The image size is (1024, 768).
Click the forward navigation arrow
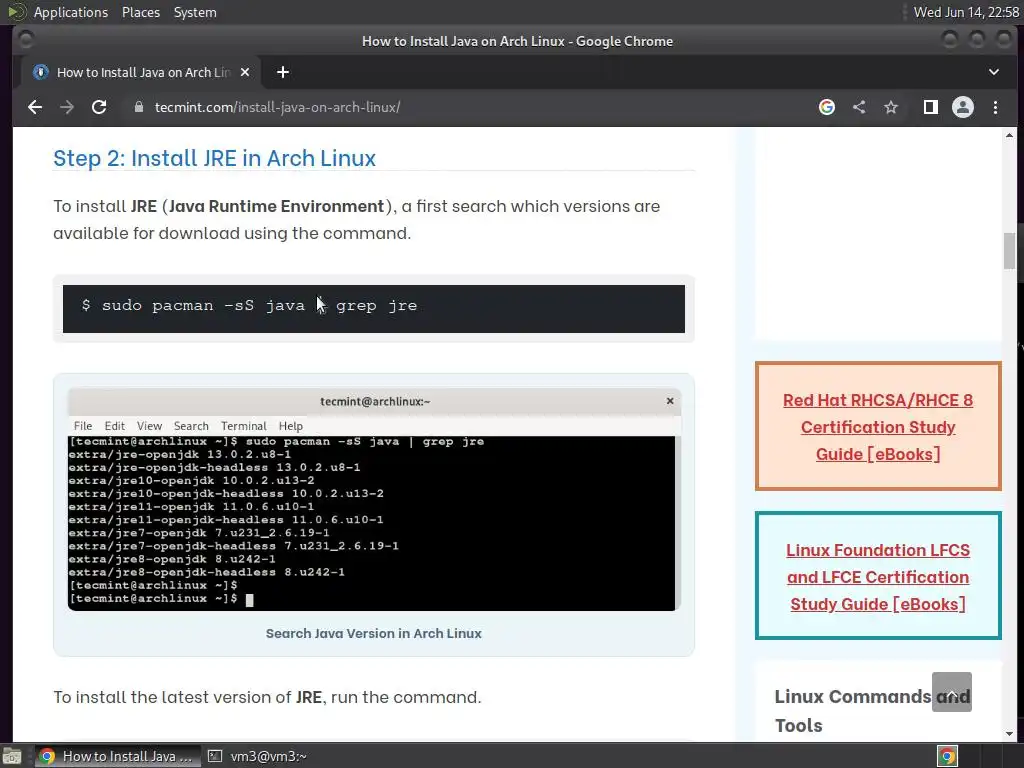(67, 107)
